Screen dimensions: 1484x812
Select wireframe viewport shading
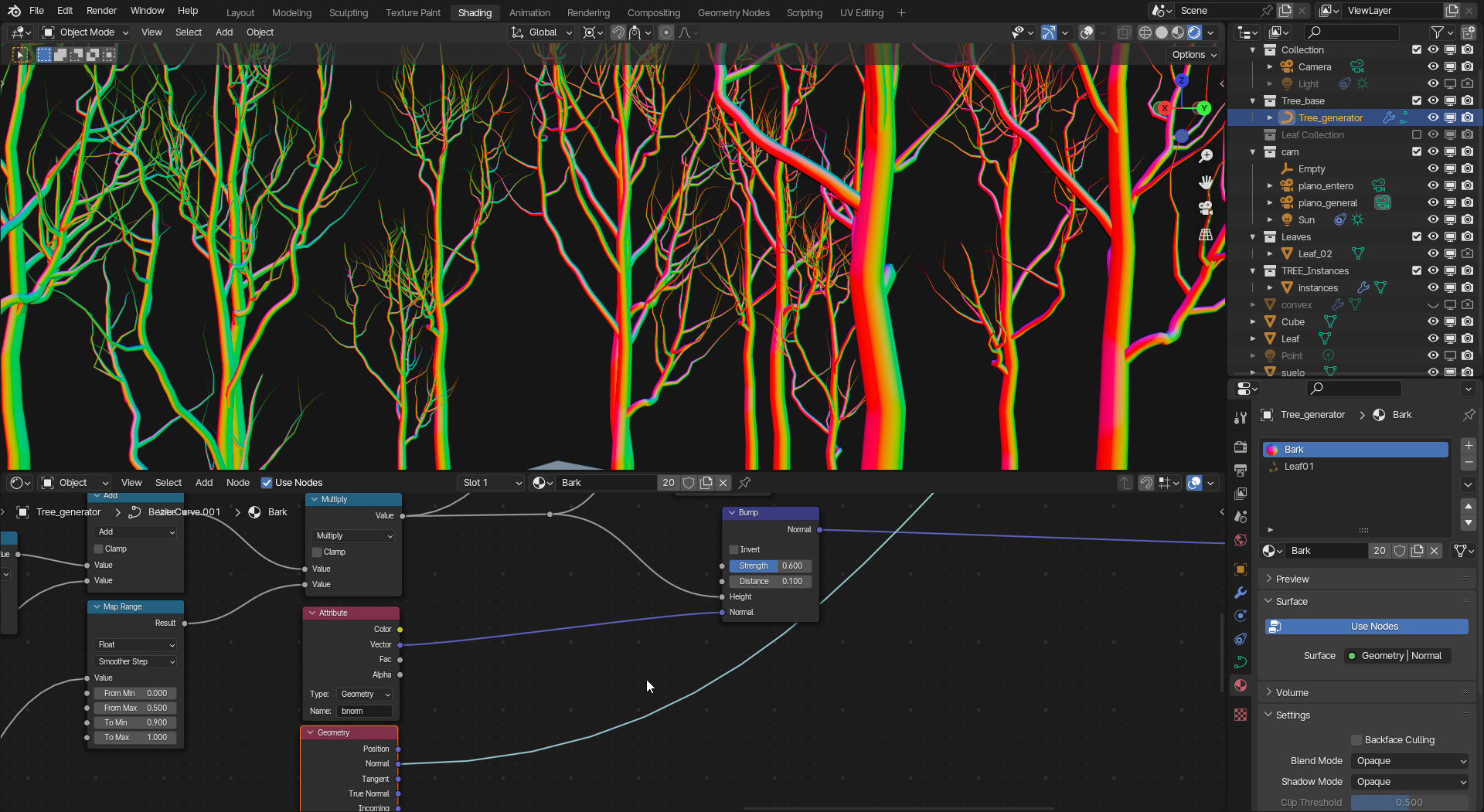(x=1145, y=32)
